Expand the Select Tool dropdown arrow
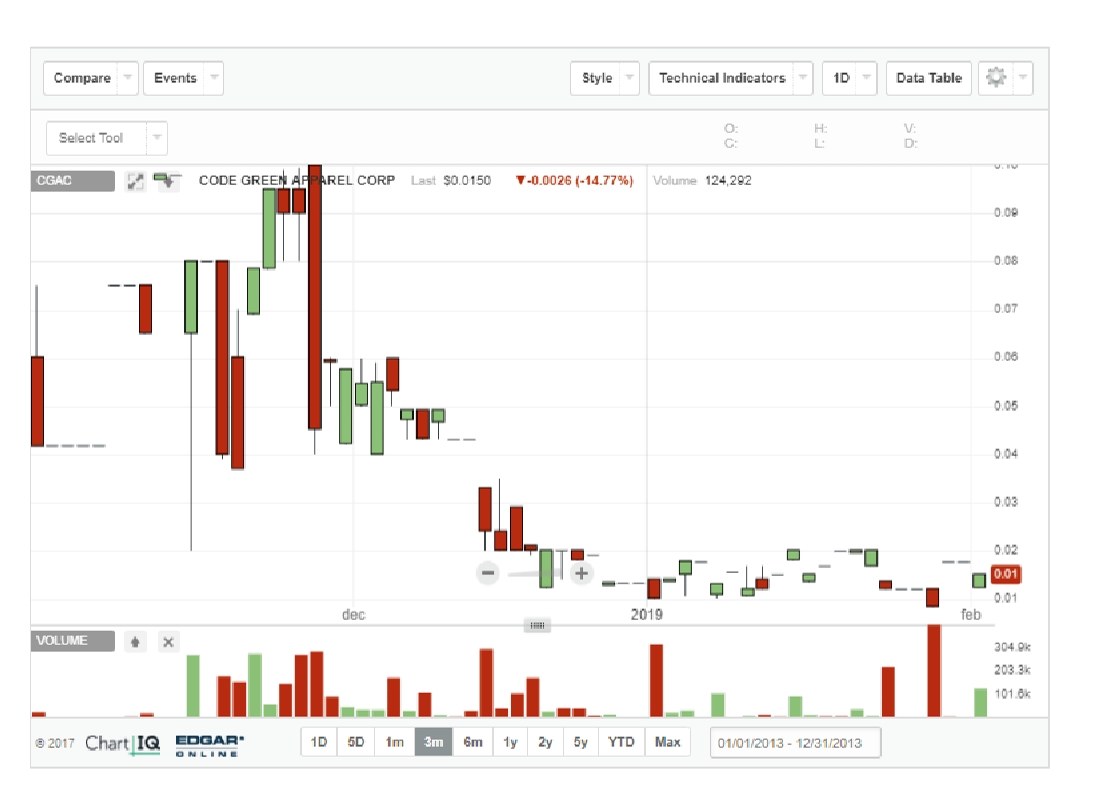This screenshot has width=1100, height=800. (157, 138)
